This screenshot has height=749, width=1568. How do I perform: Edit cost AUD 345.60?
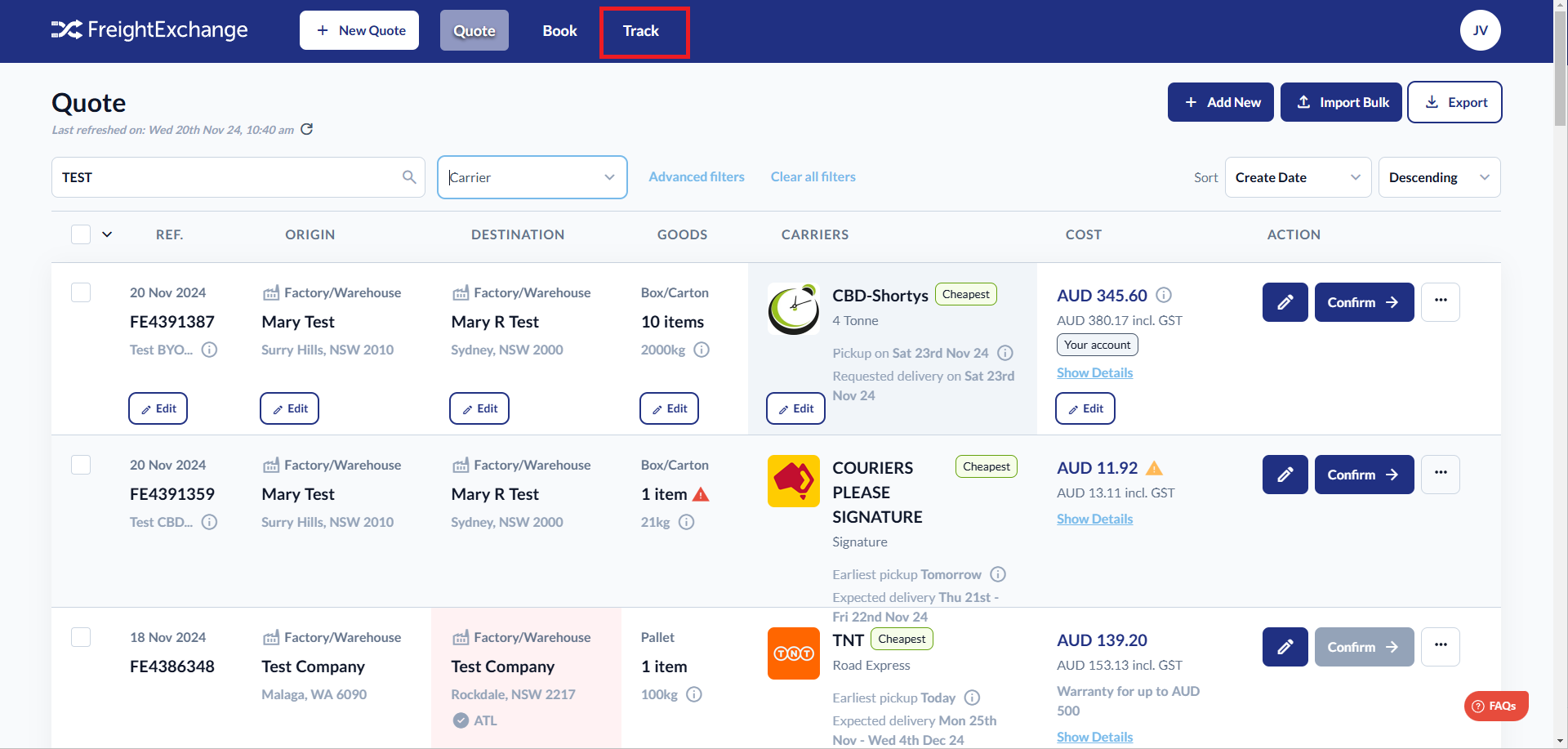pyautogui.click(x=1085, y=408)
